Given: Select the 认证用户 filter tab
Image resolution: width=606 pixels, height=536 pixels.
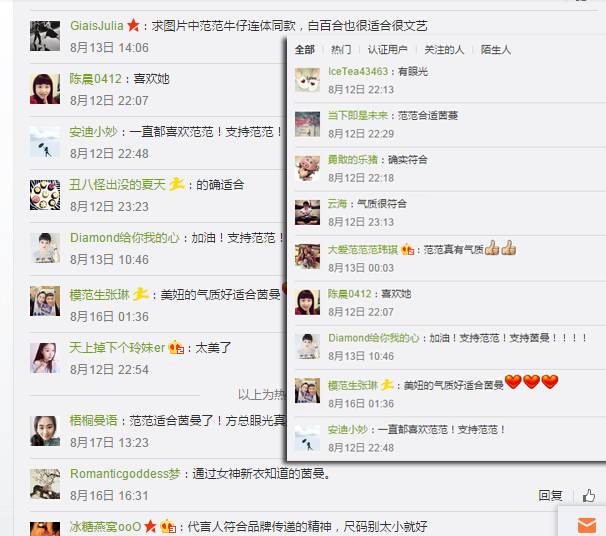Looking at the screenshot, I should coord(387,49).
